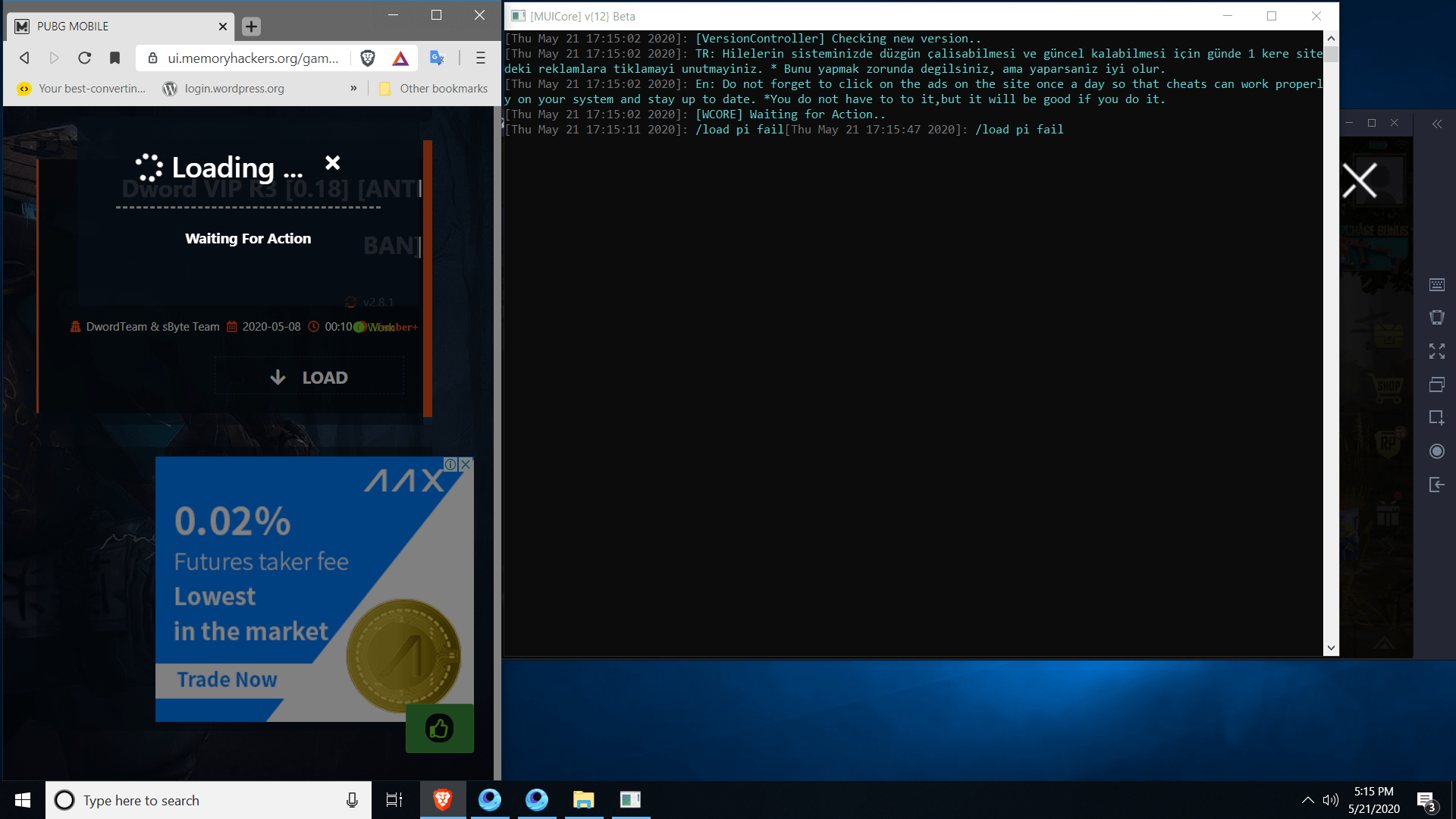Open 'Your best-convertin...' bookmark
This screenshot has width=1456, height=819.
[82, 89]
